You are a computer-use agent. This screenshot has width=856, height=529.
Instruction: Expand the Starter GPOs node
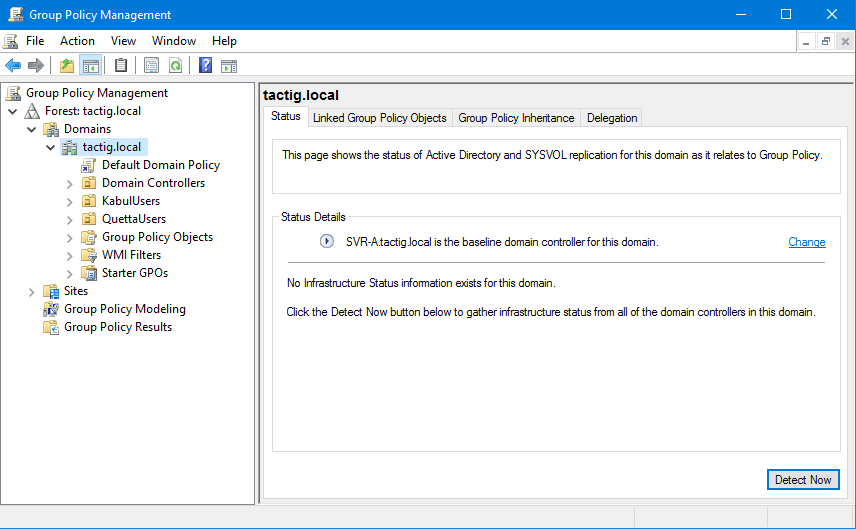69,274
